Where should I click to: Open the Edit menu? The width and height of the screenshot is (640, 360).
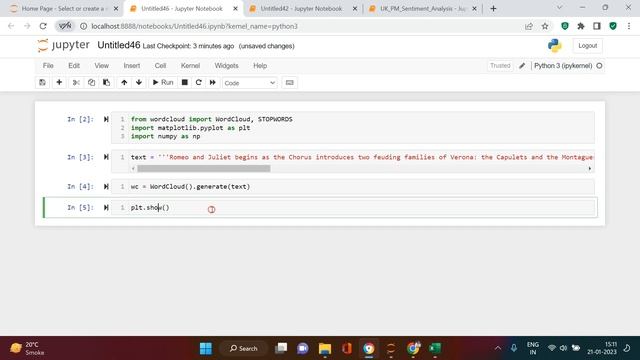(x=74, y=66)
